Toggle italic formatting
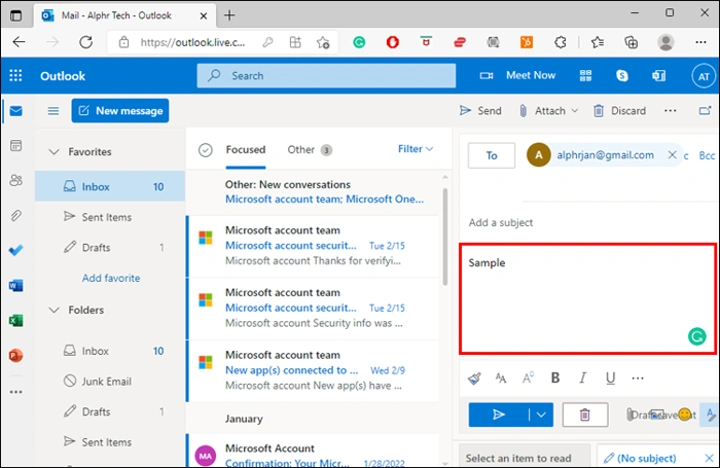This screenshot has width=720, height=468. (x=583, y=378)
